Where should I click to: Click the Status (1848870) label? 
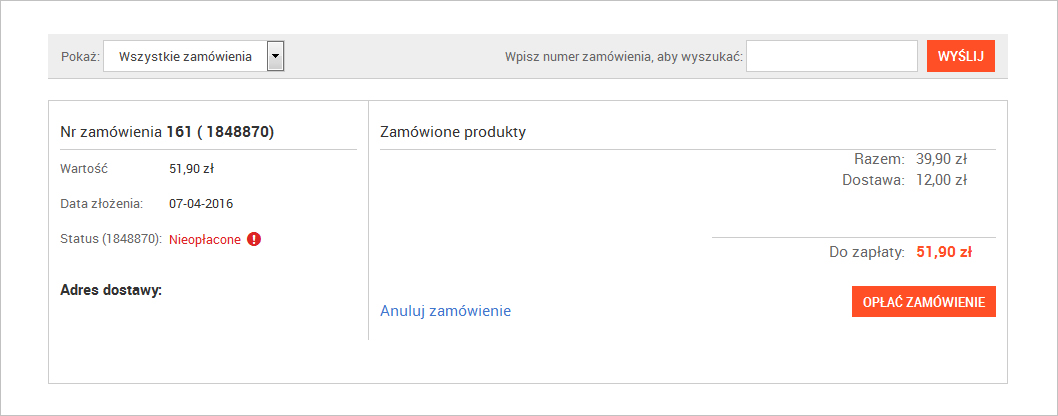(111, 239)
